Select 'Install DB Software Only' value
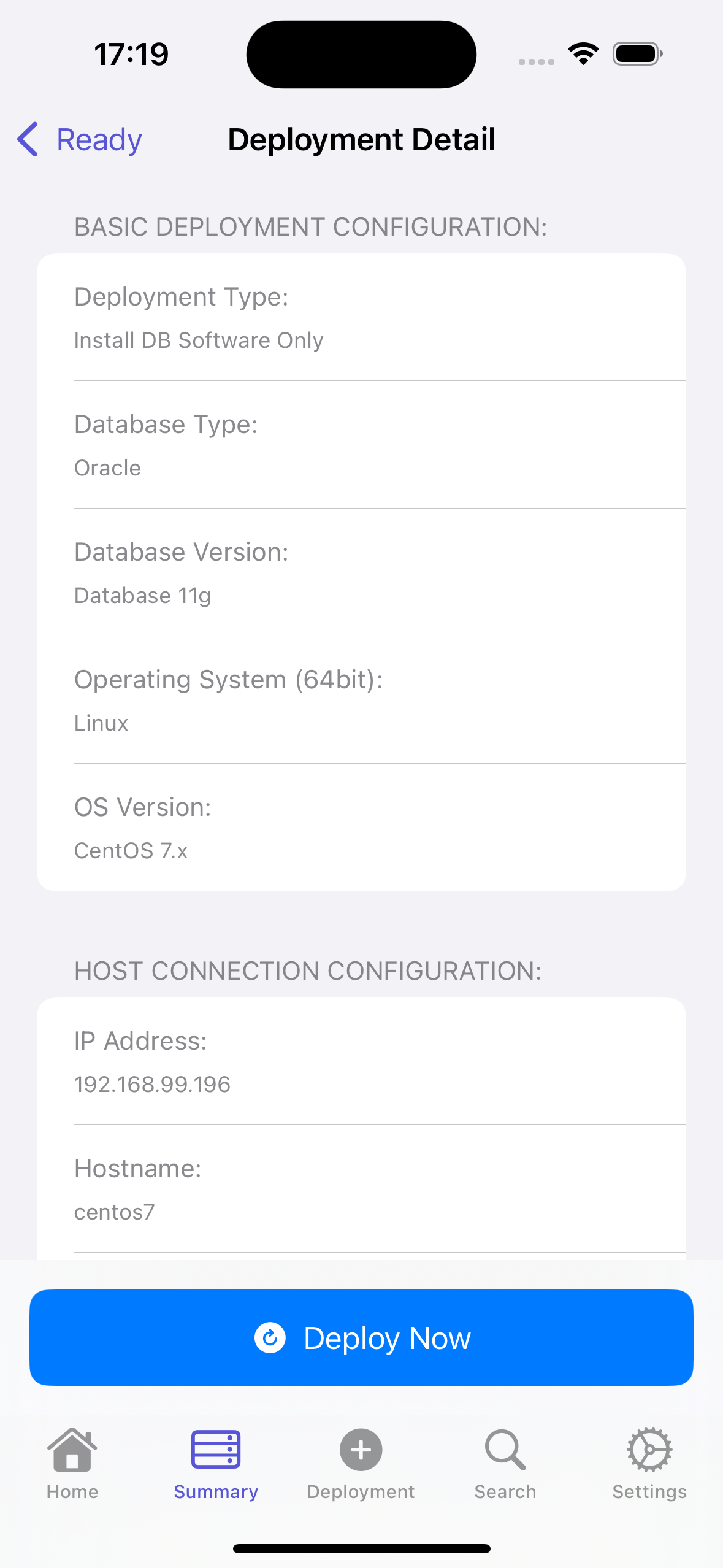The height and width of the screenshot is (1568, 723). pyautogui.click(x=199, y=340)
